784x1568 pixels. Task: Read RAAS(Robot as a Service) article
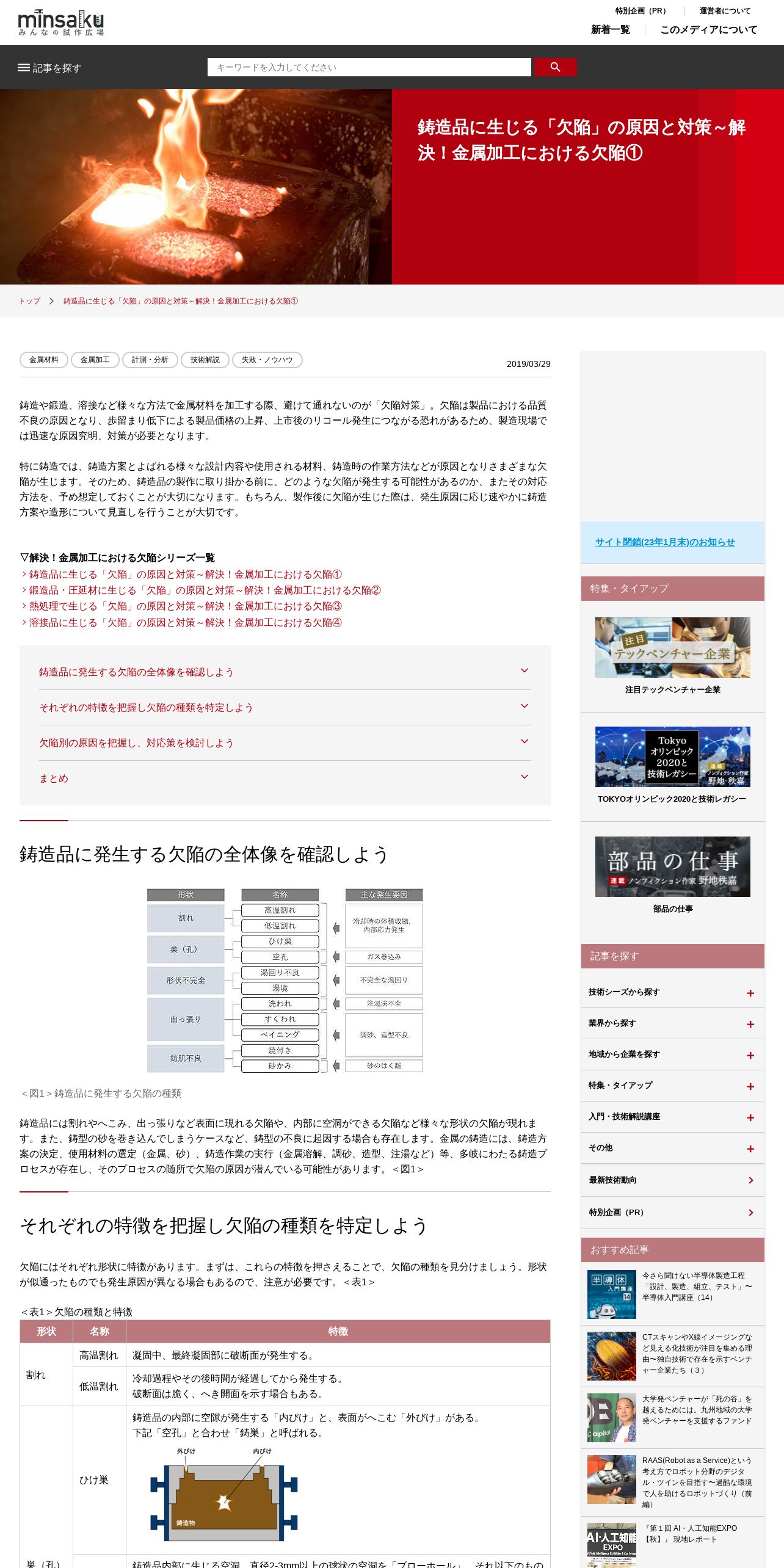tap(697, 1483)
